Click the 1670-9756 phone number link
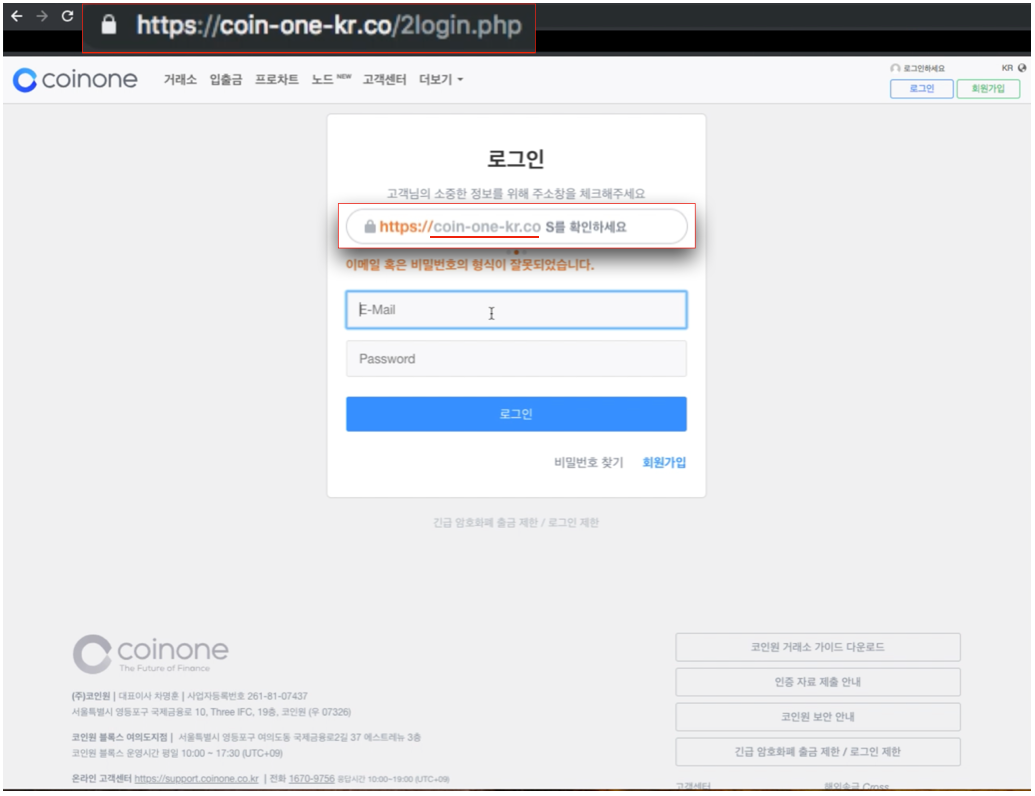1035x796 pixels. (312, 779)
